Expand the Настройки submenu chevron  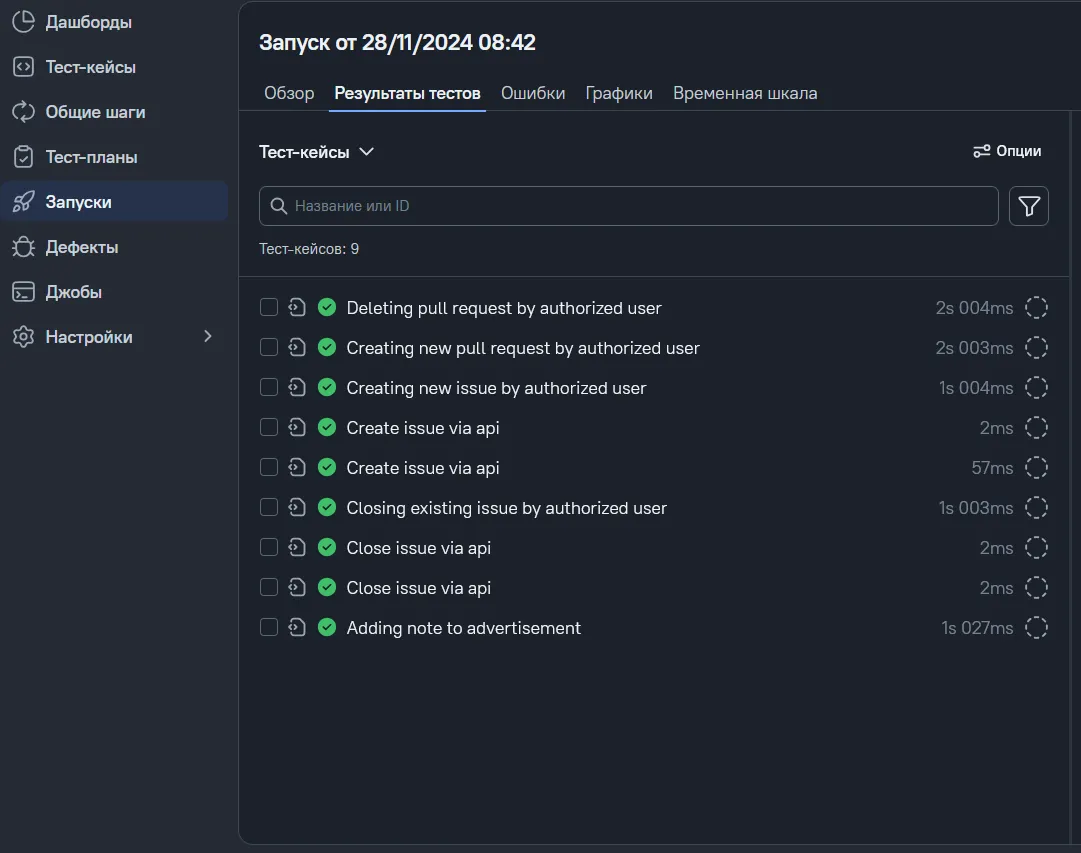coord(208,337)
